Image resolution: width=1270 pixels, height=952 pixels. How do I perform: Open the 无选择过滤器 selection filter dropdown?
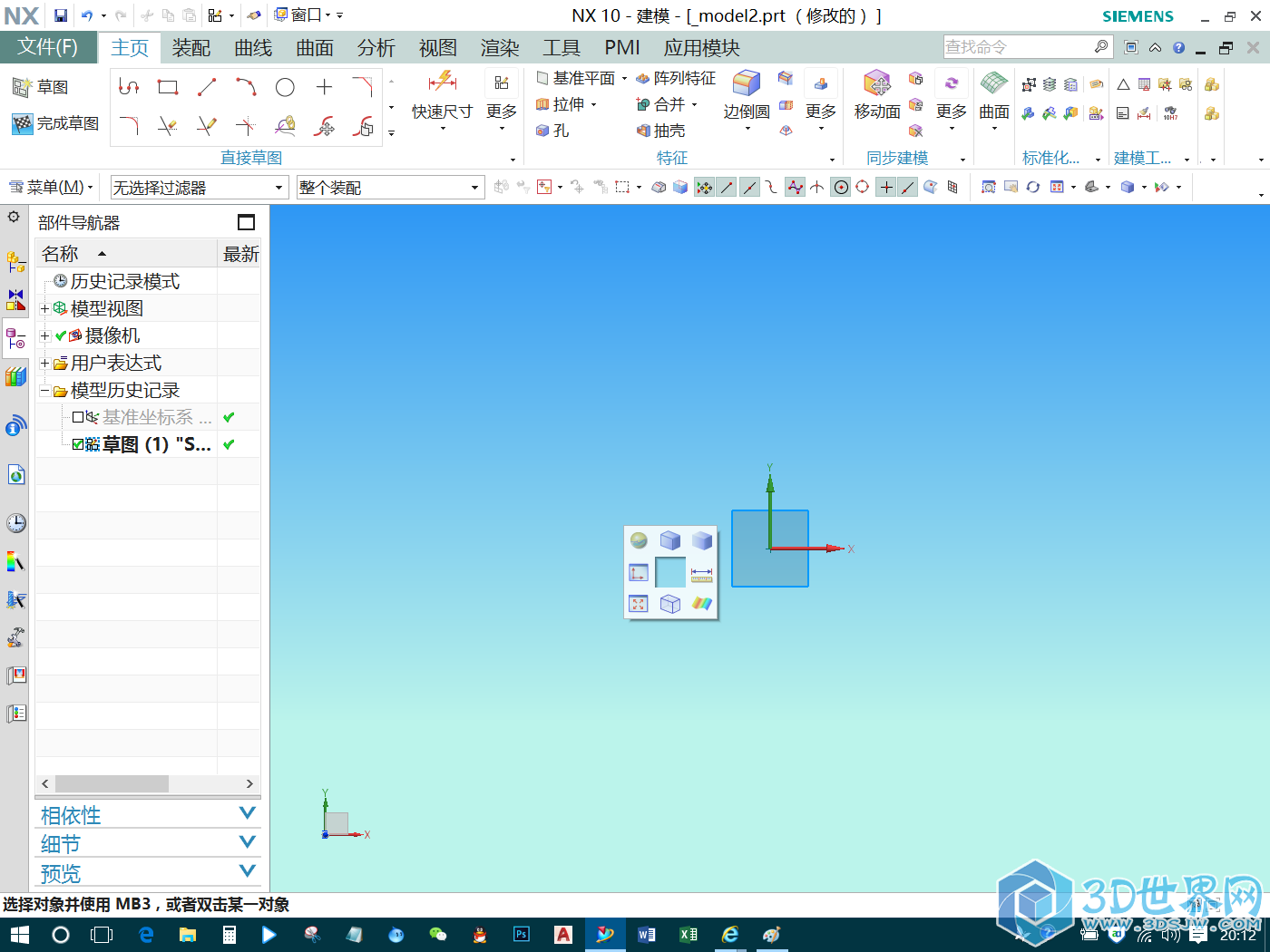199,188
